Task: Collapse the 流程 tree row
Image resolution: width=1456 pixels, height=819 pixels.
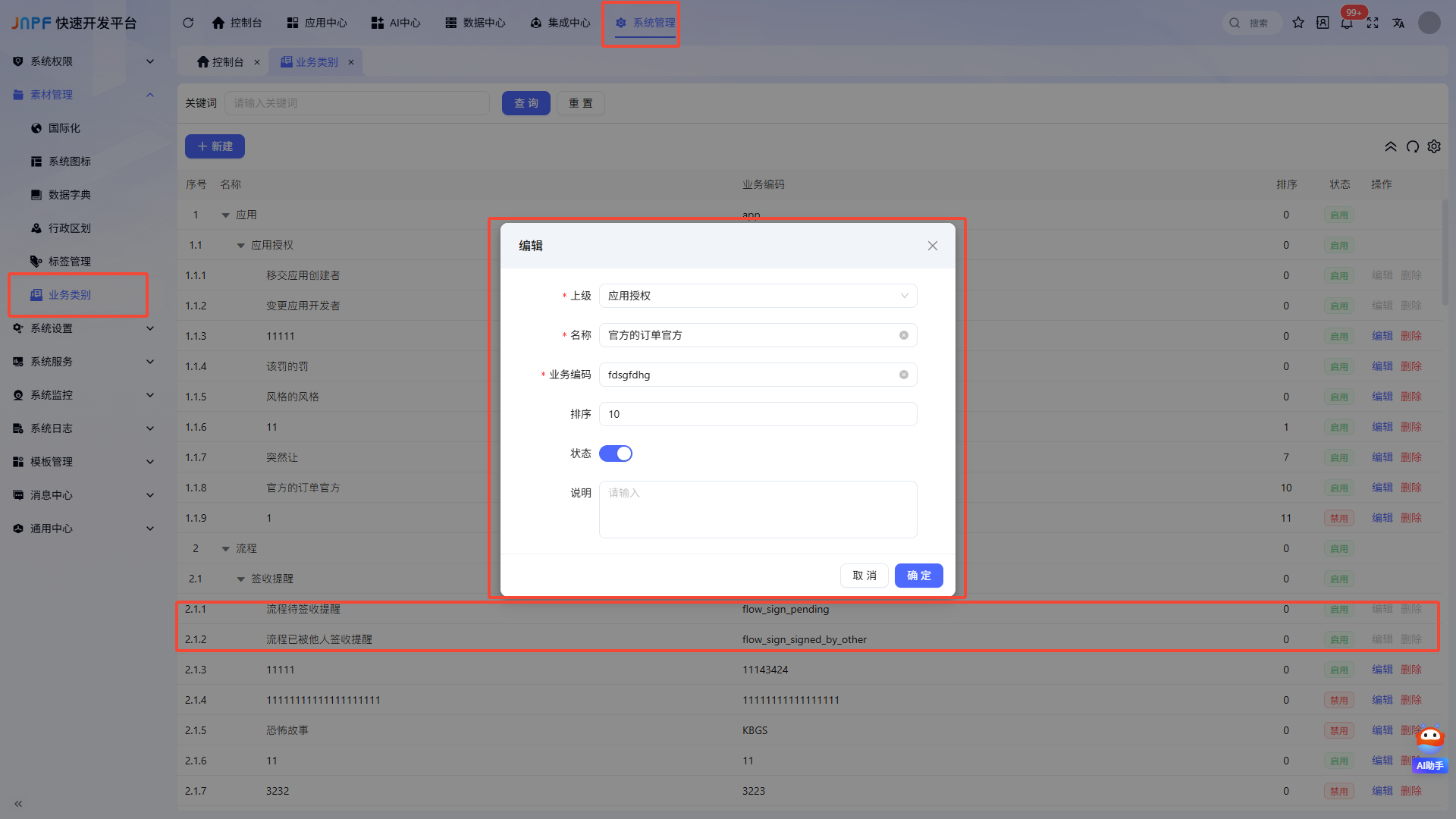Action: (x=225, y=549)
